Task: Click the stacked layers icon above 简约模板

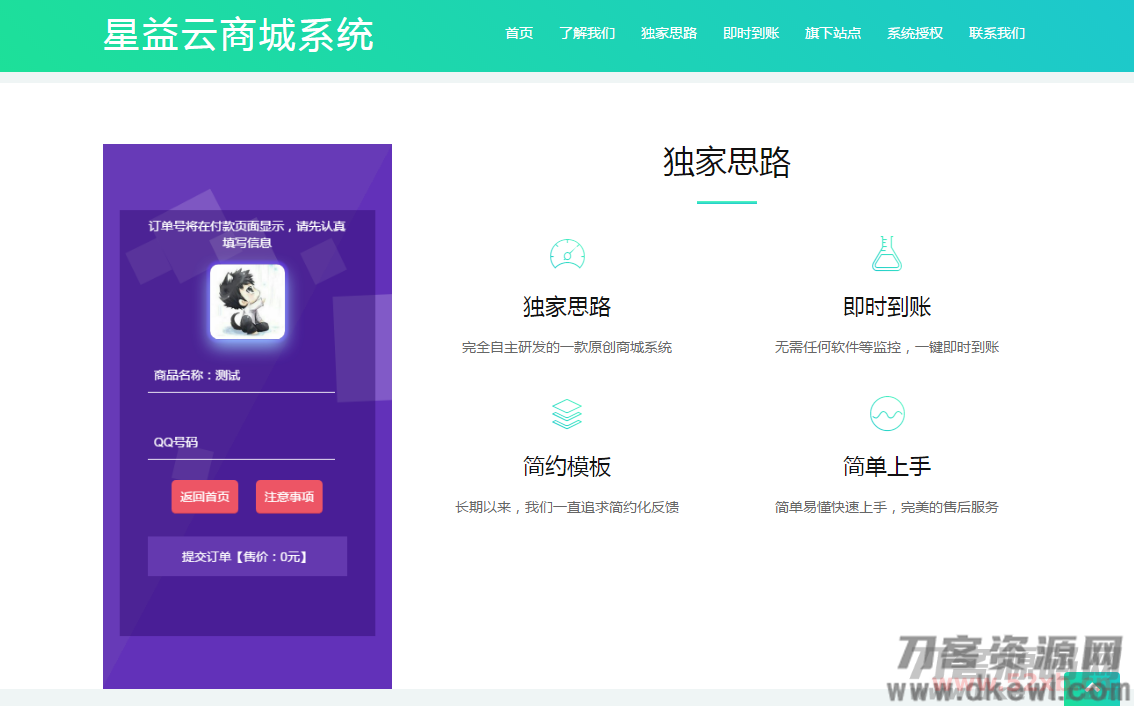Action: pyautogui.click(x=567, y=414)
